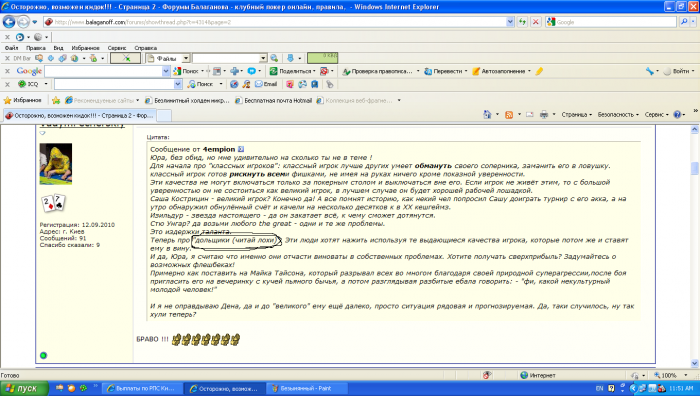Image resolution: width=700 pixels, height=396 pixels.
Task: Click the scrollbar down arrow
Action: pyautogui.click(x=694, y=363)
